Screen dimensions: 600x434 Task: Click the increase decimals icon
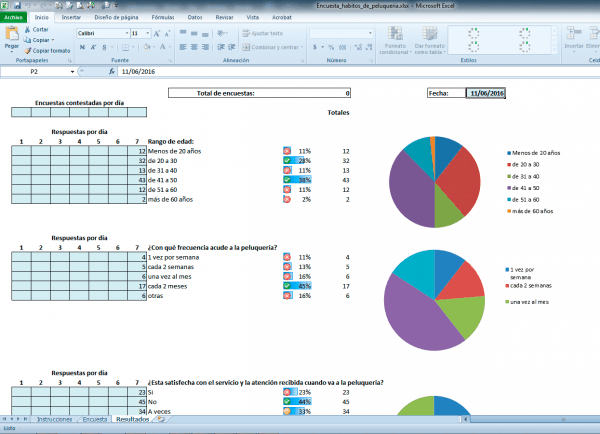tap(358, 47)
